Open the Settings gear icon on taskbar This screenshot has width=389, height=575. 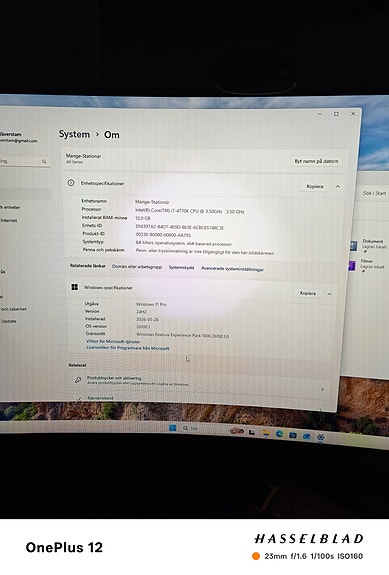click(321, 437)
